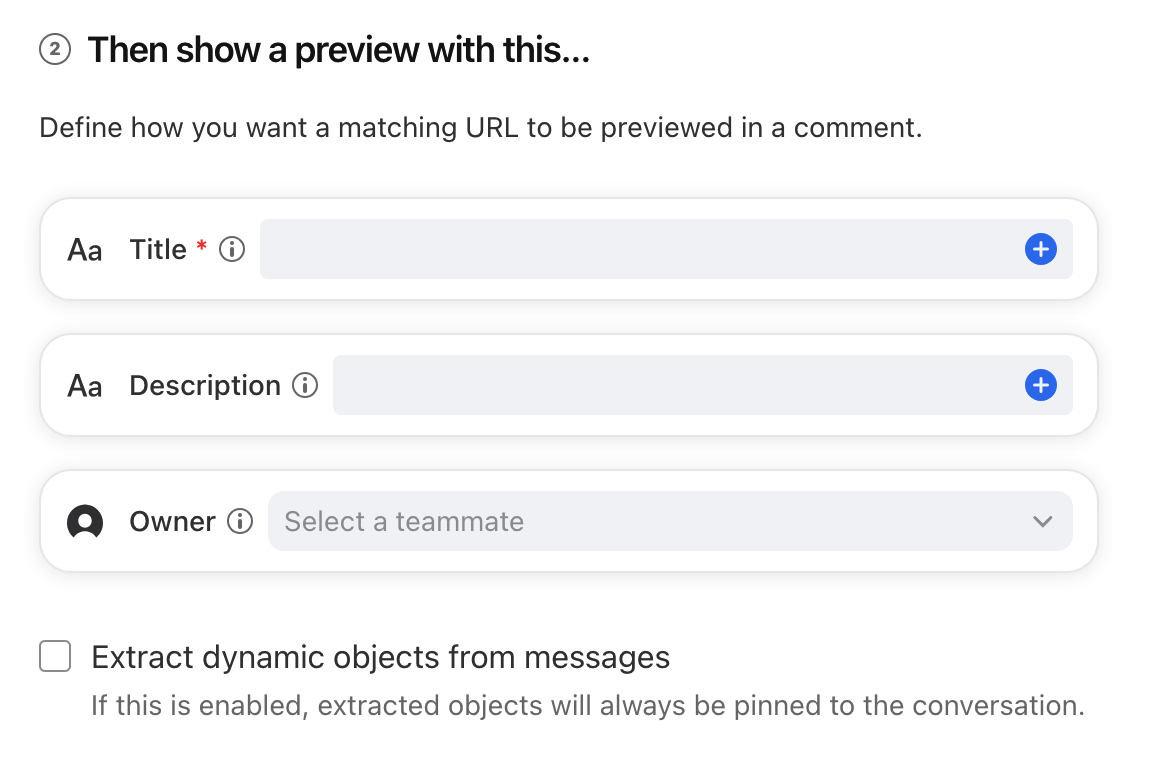Enable Extract dynamic objects from messages checkbox
This screenshot has height=758, width=1168.
tap(55, 656)
